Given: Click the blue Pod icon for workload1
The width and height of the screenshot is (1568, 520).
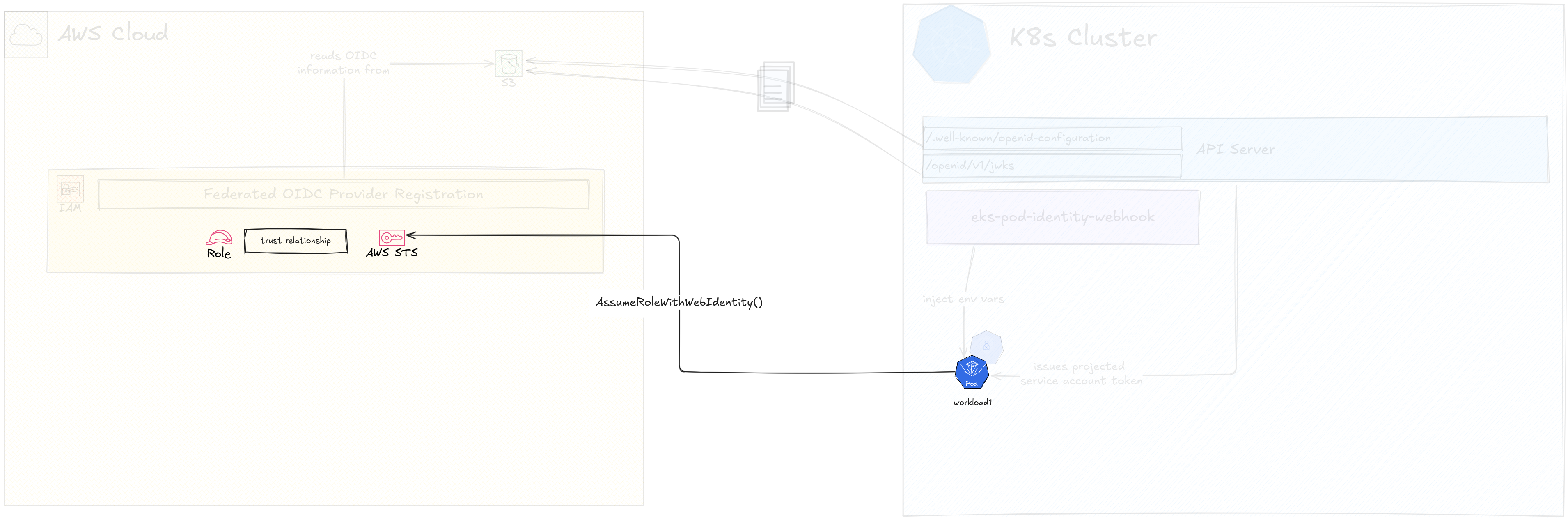Looking at the screenshot, I should click(972, 372).
